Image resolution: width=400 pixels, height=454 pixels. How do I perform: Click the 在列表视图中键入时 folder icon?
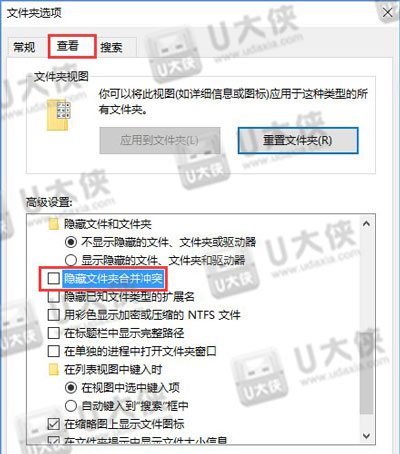tap(53, 369)
